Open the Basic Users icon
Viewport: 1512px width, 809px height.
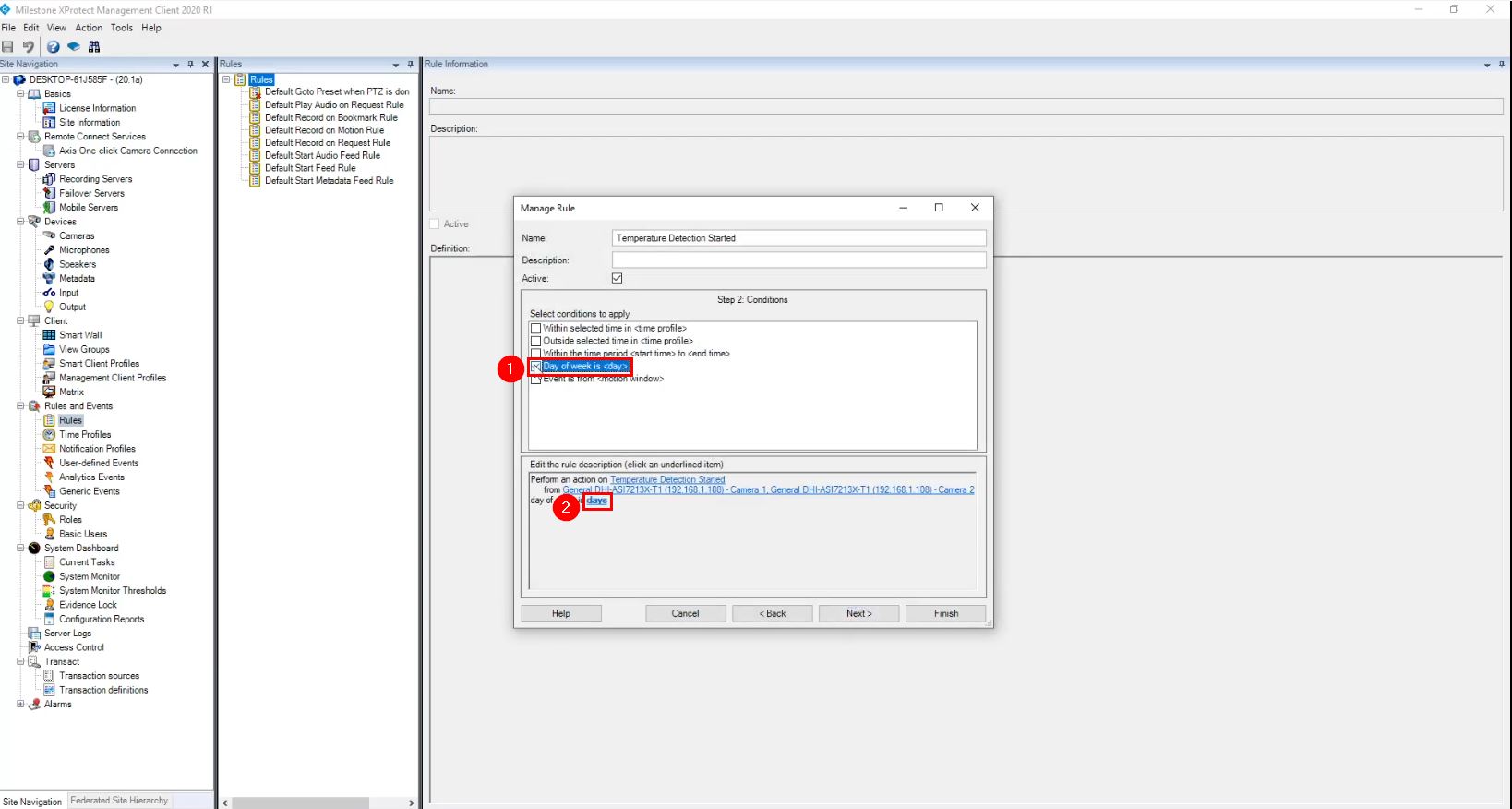click(x=50, y=534)
